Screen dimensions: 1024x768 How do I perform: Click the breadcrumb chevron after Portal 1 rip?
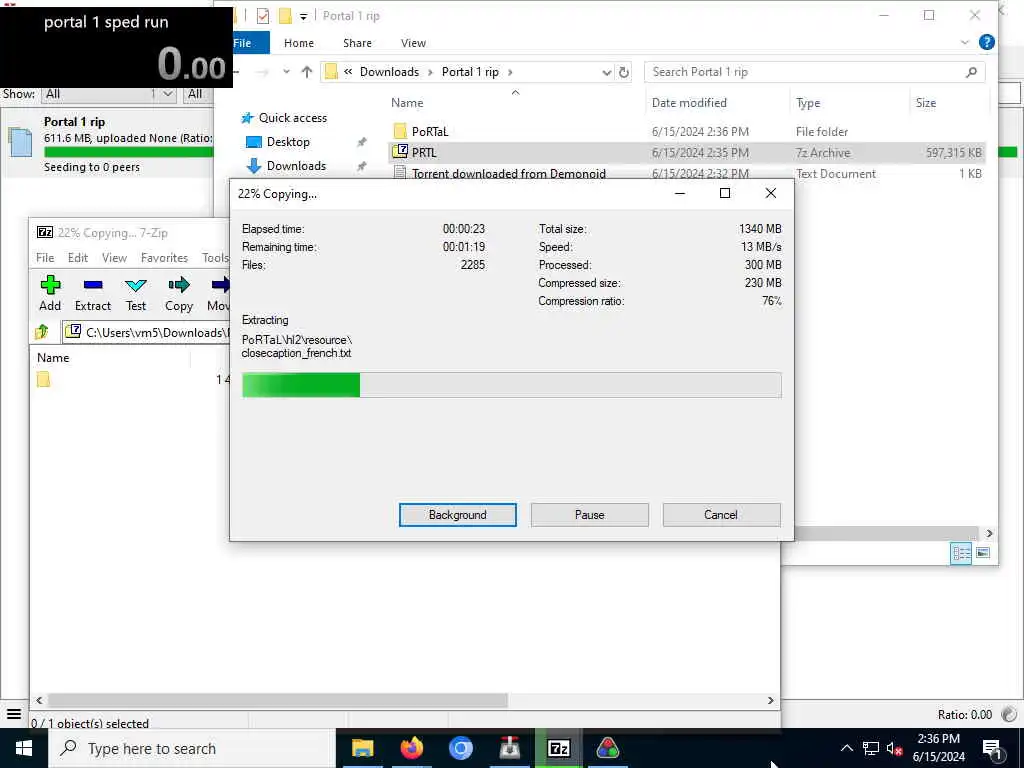[510, 72]
